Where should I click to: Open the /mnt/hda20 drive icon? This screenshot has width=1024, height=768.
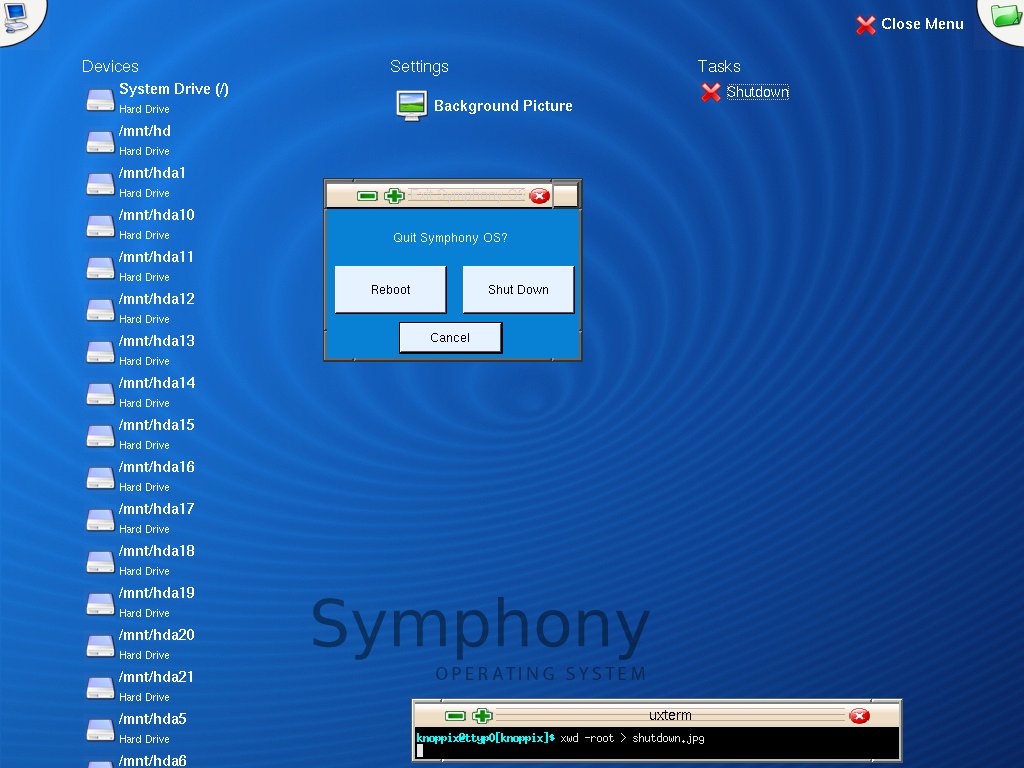(101, 645)
